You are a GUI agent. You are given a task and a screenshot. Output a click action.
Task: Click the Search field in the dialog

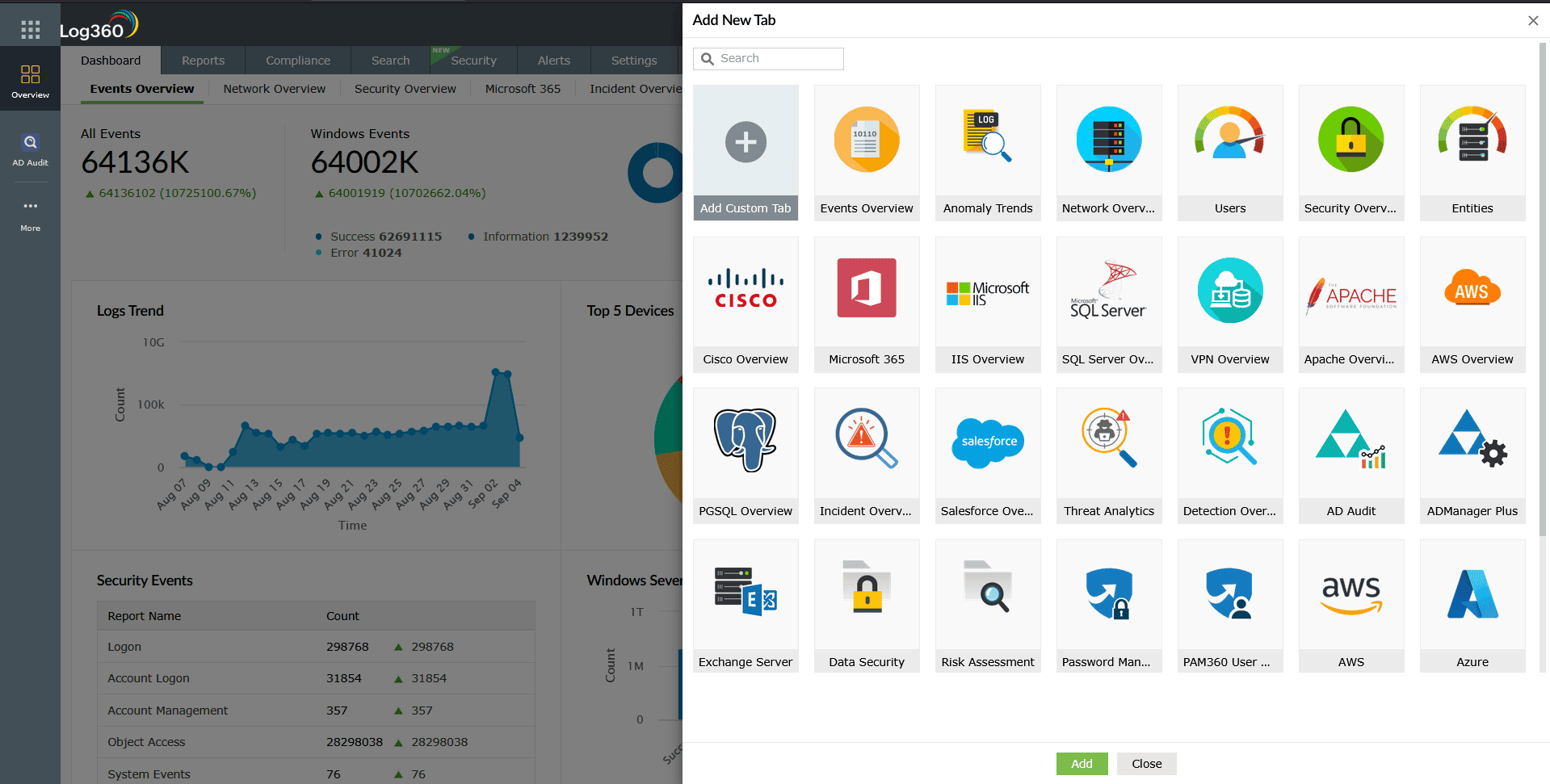pyautogui.click(x=767, y=58)
